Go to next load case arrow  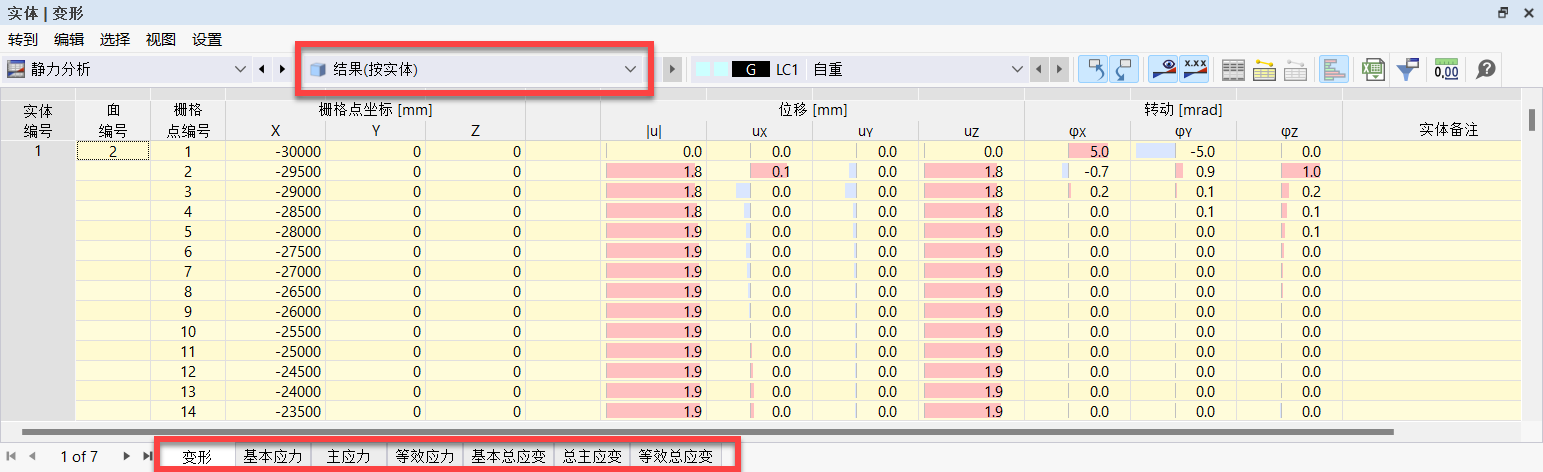[x=1060, y=69]
